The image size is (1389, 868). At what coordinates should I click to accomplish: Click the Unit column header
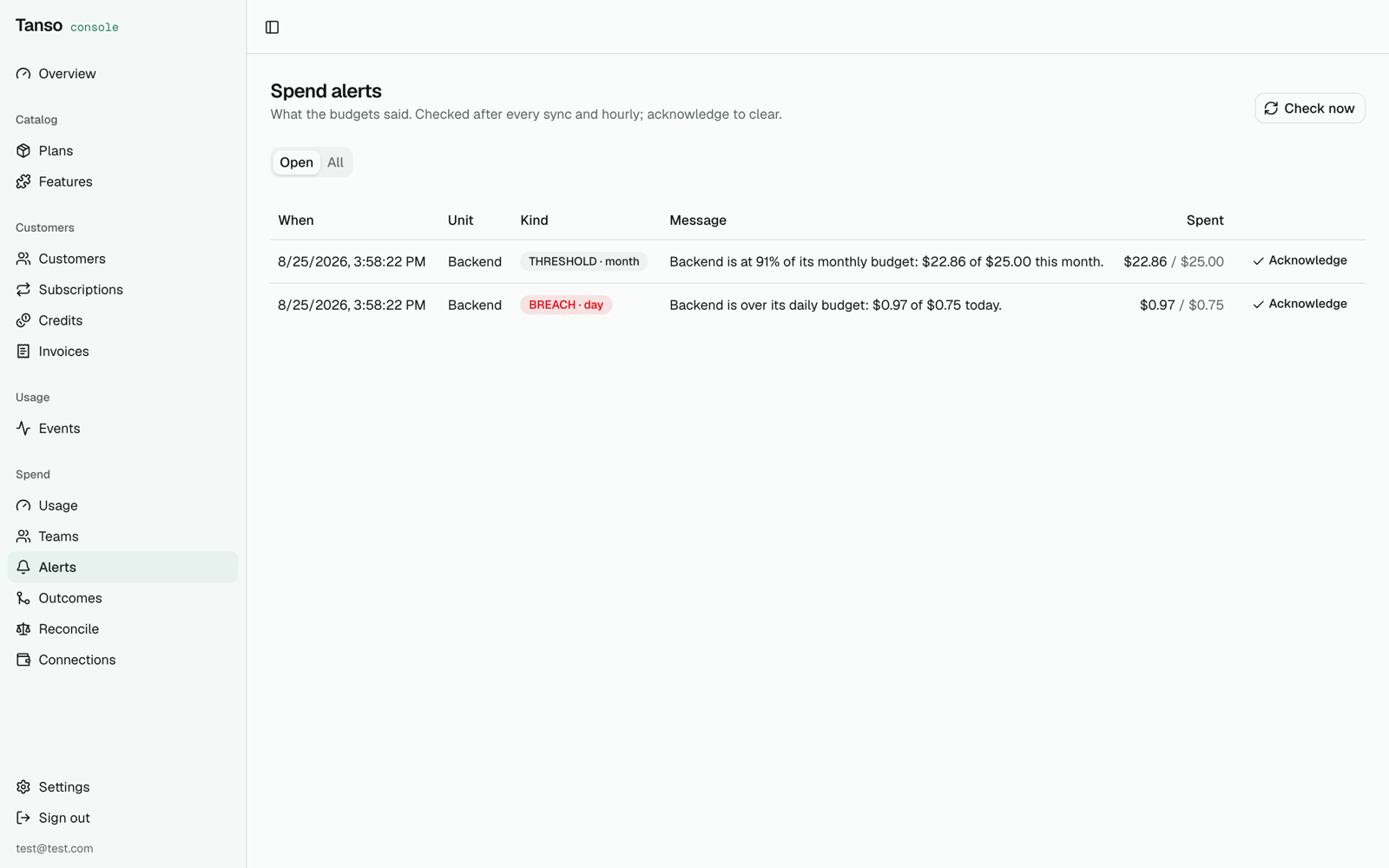(460, 220)
